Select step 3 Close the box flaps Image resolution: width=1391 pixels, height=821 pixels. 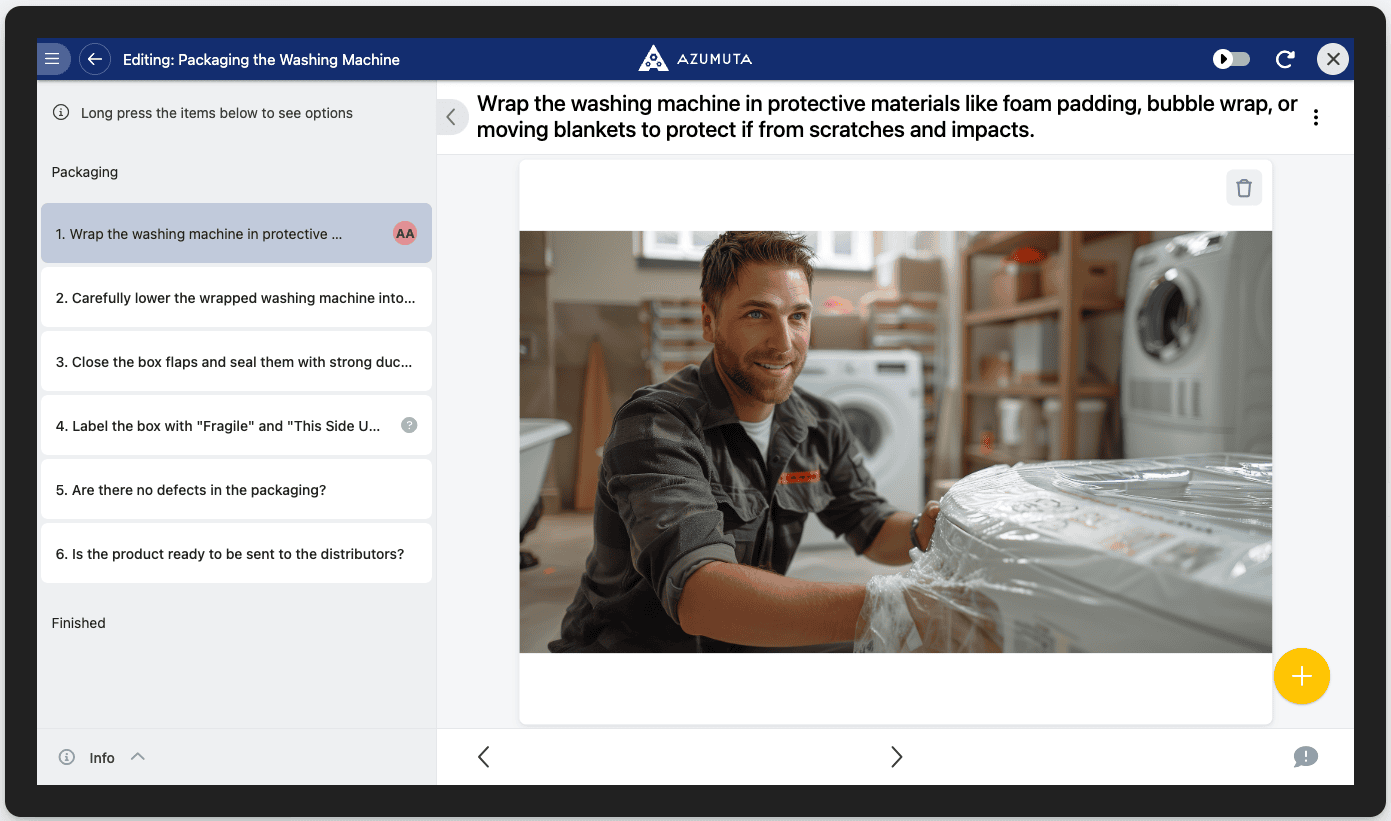pyautogui.click(x=236, y=362)
